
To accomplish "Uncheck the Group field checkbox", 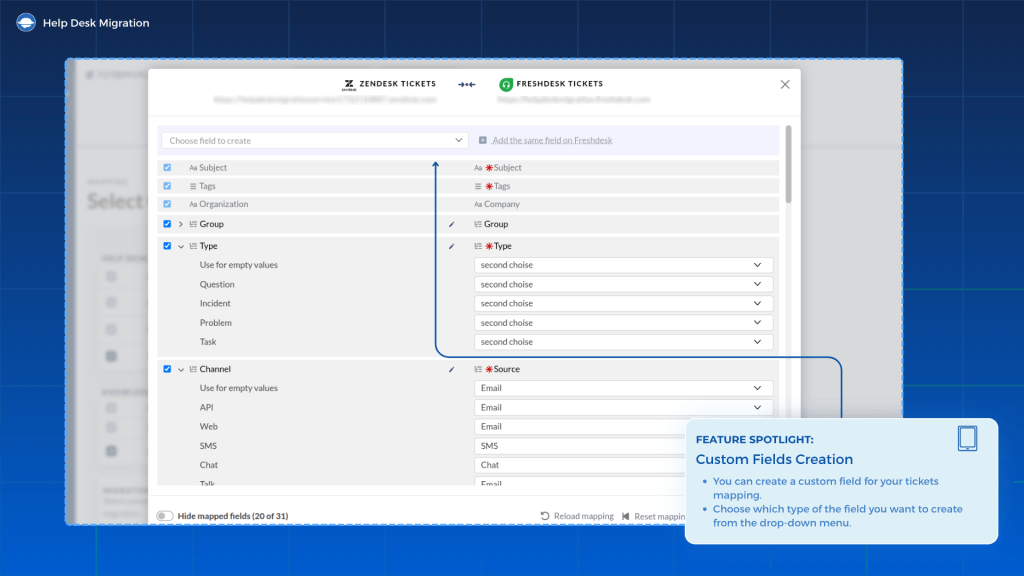I will click(167, 224).
